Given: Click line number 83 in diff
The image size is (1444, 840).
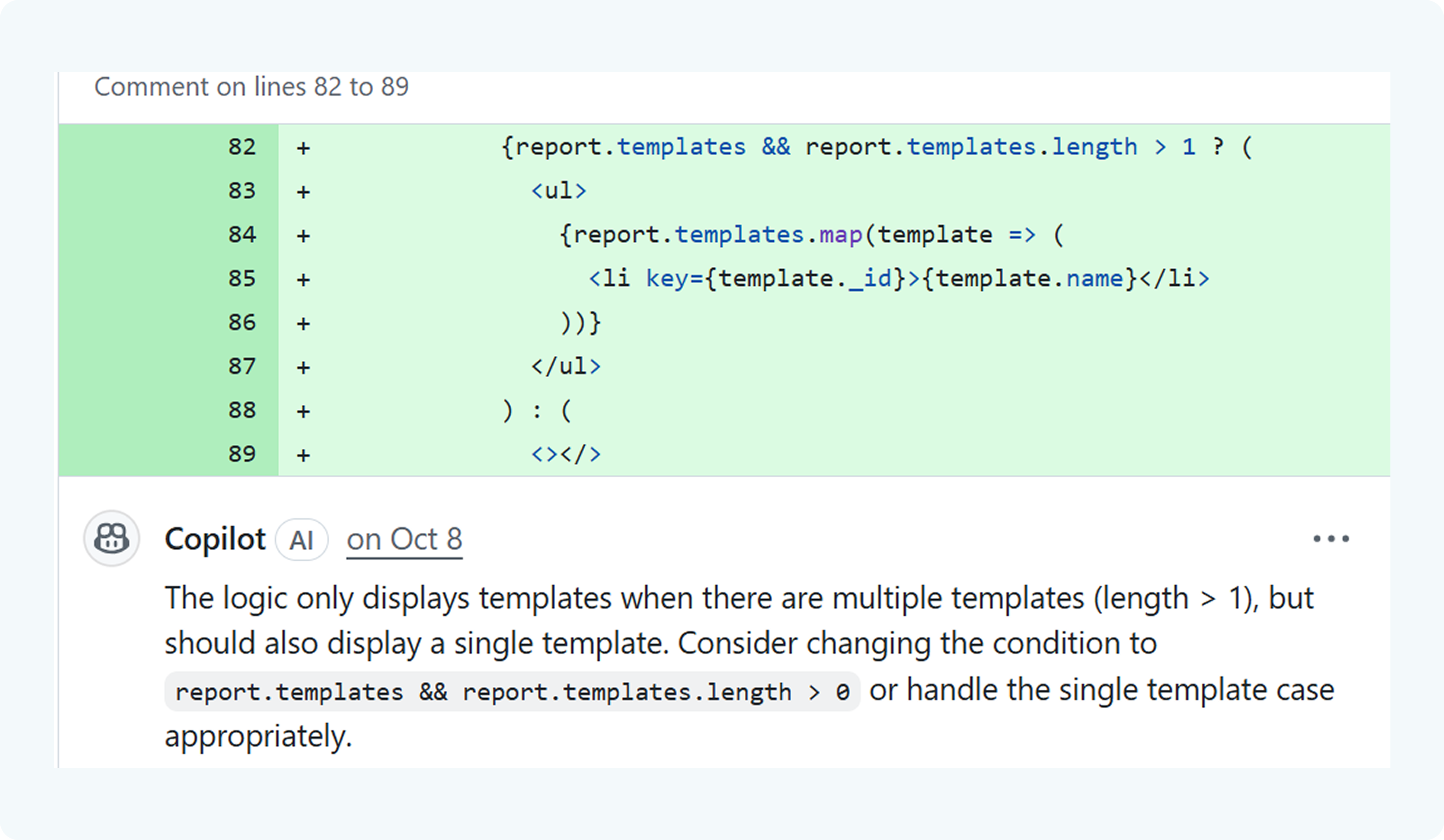Looking at the screenshot, I should tap(242, 191).
